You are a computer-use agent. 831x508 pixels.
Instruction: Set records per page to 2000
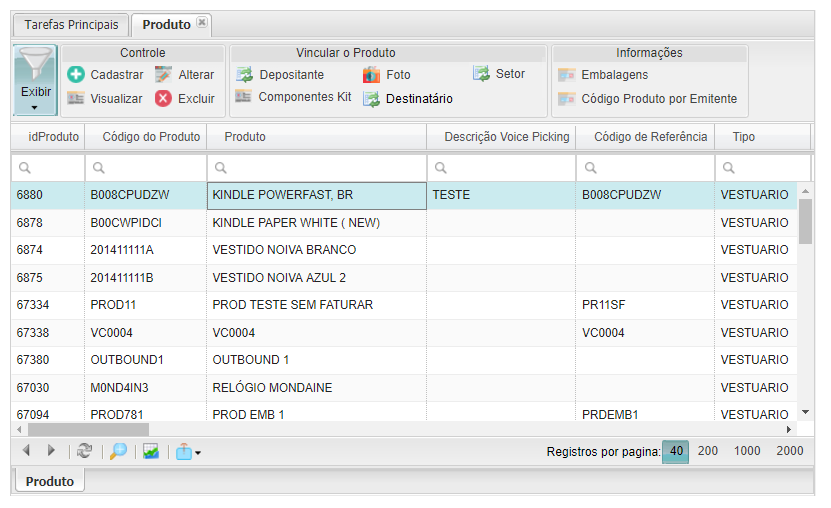tap(790, 451)
